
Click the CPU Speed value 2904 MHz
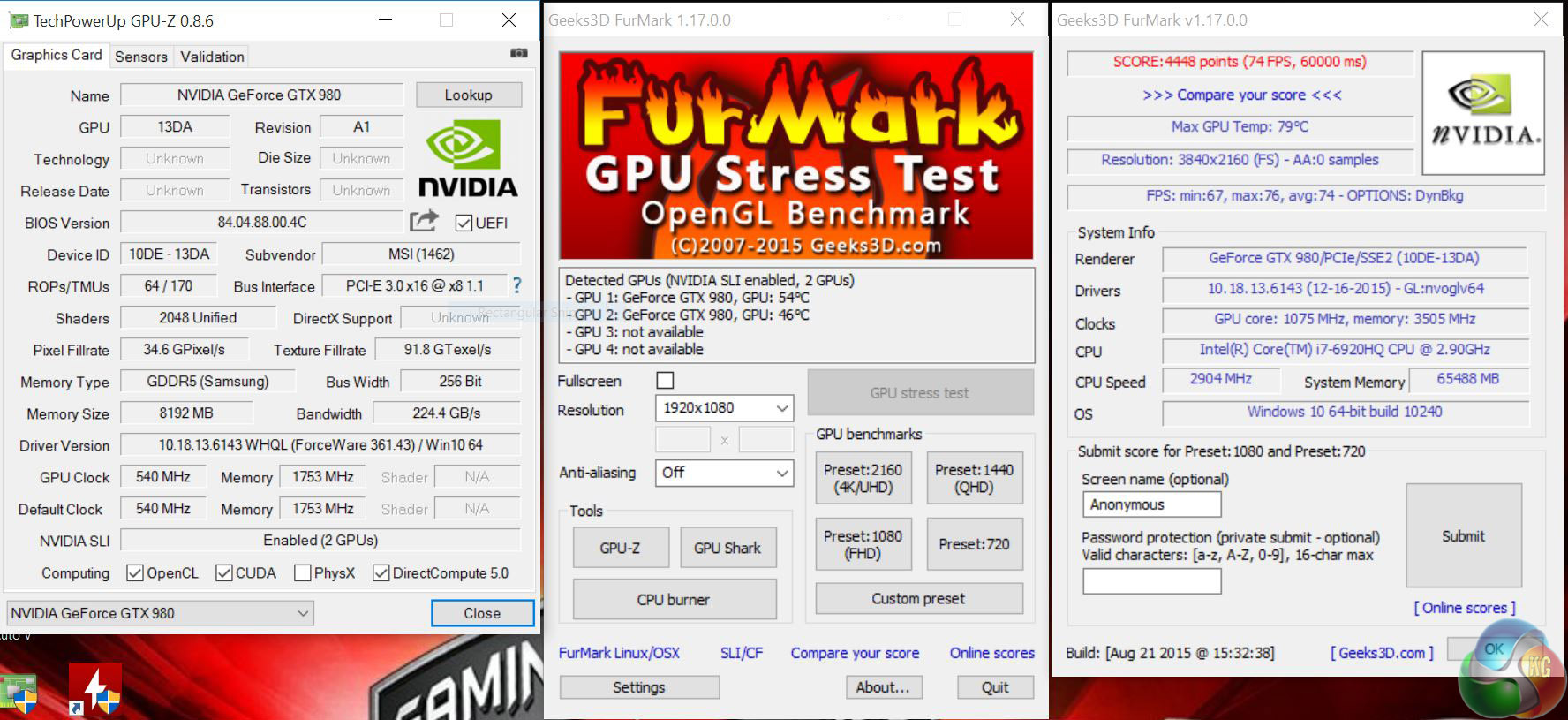[1221, 378]
